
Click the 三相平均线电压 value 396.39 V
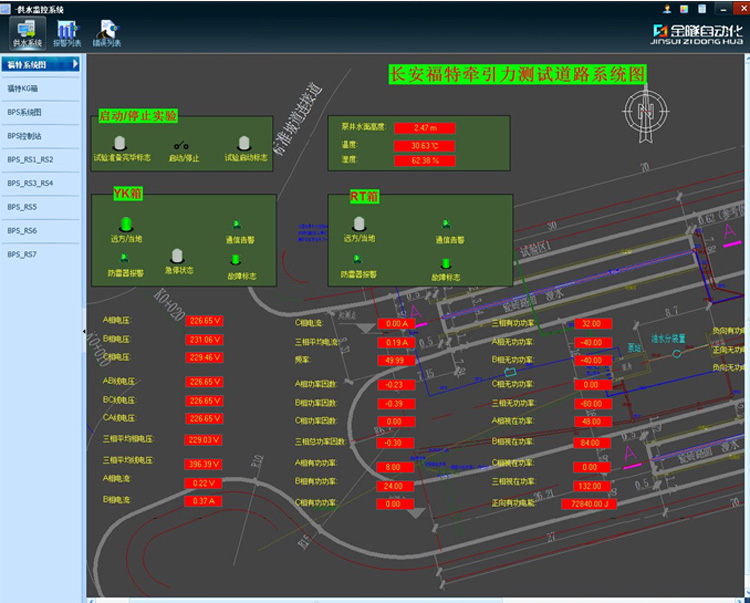click(203, 464)
